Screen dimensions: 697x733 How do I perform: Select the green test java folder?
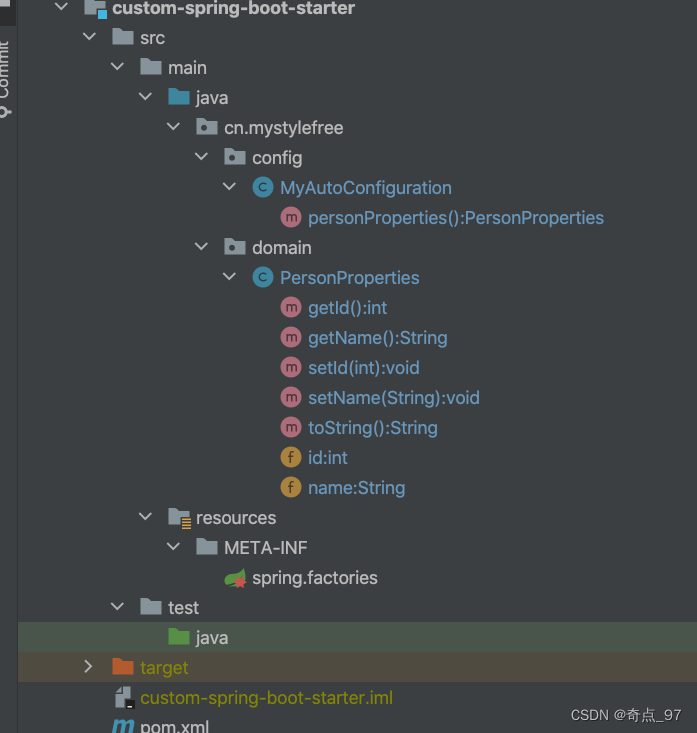tap(211, 638)
